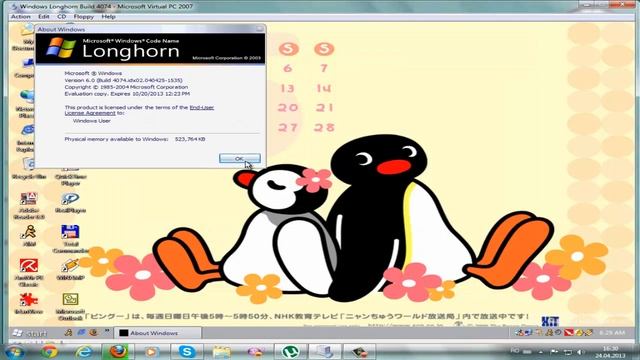
Task: Click third quick launch icon beside chevron
Action: [x=93, y=333]
